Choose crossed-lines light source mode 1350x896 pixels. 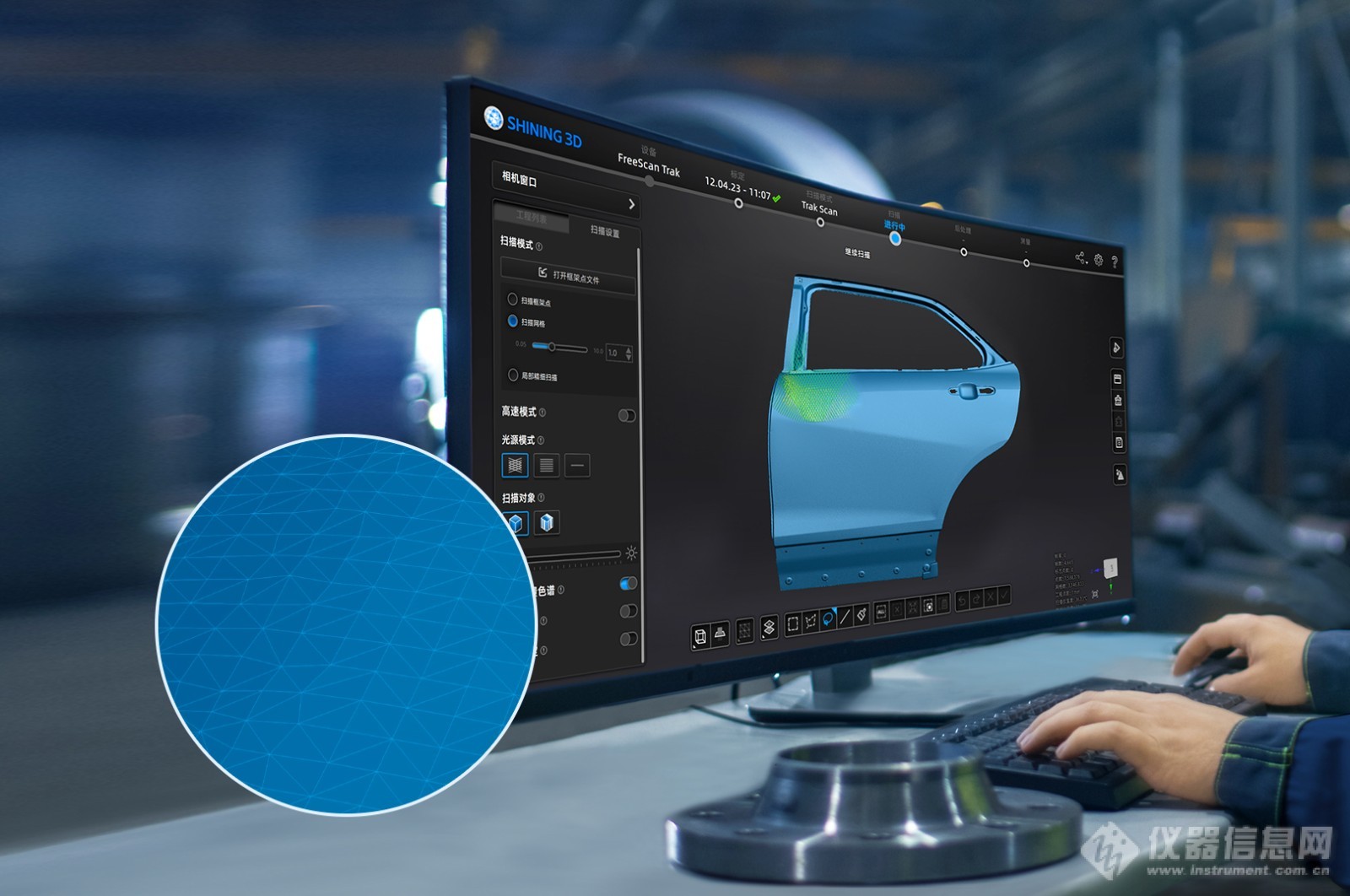coord(516,465)
